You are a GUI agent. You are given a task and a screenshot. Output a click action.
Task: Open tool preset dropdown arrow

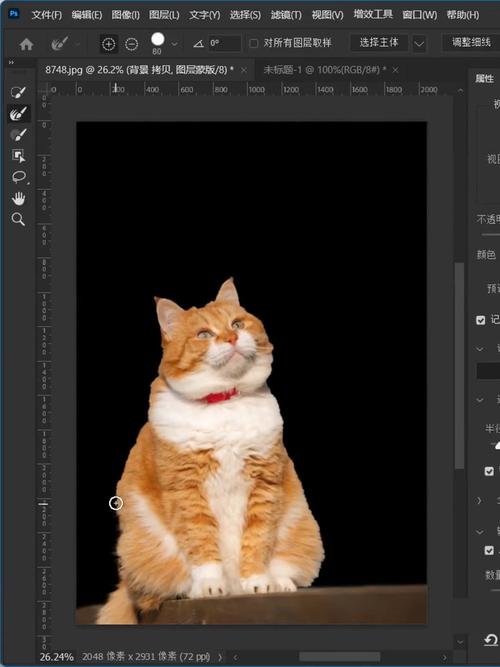(77, 44)
